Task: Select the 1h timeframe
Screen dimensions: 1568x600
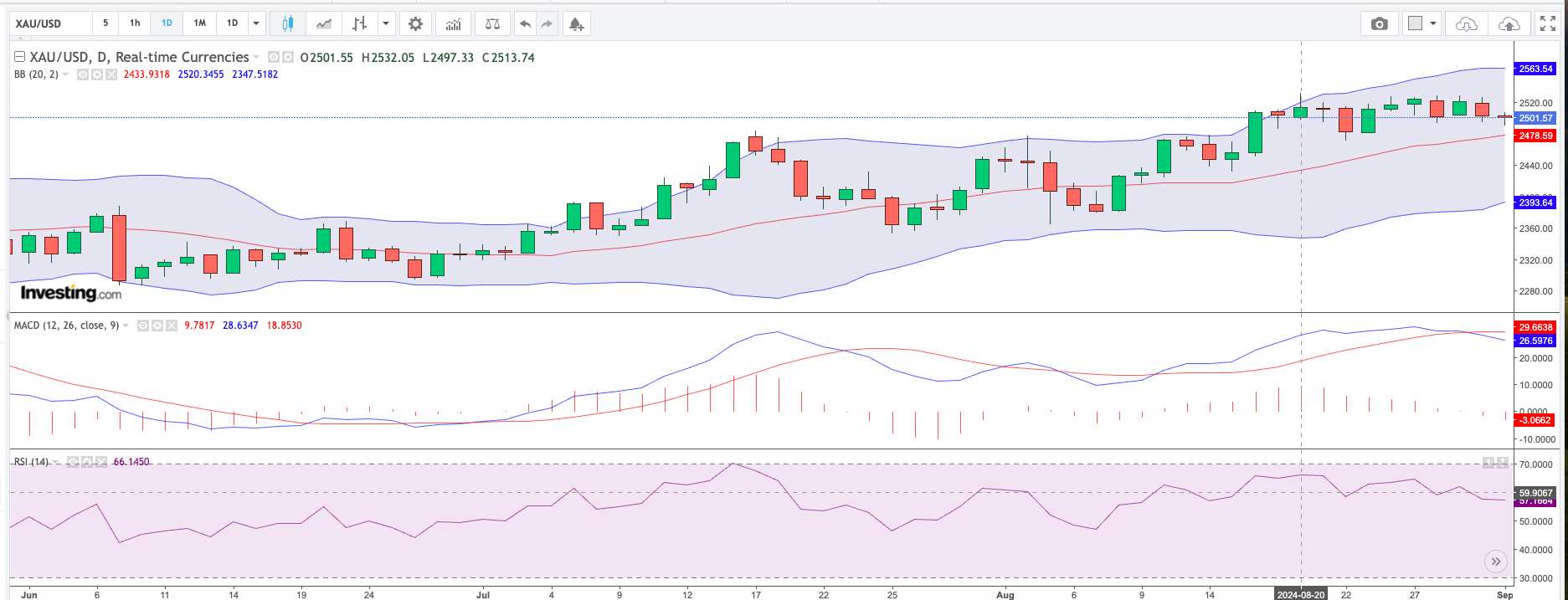Action: point(135,23)
